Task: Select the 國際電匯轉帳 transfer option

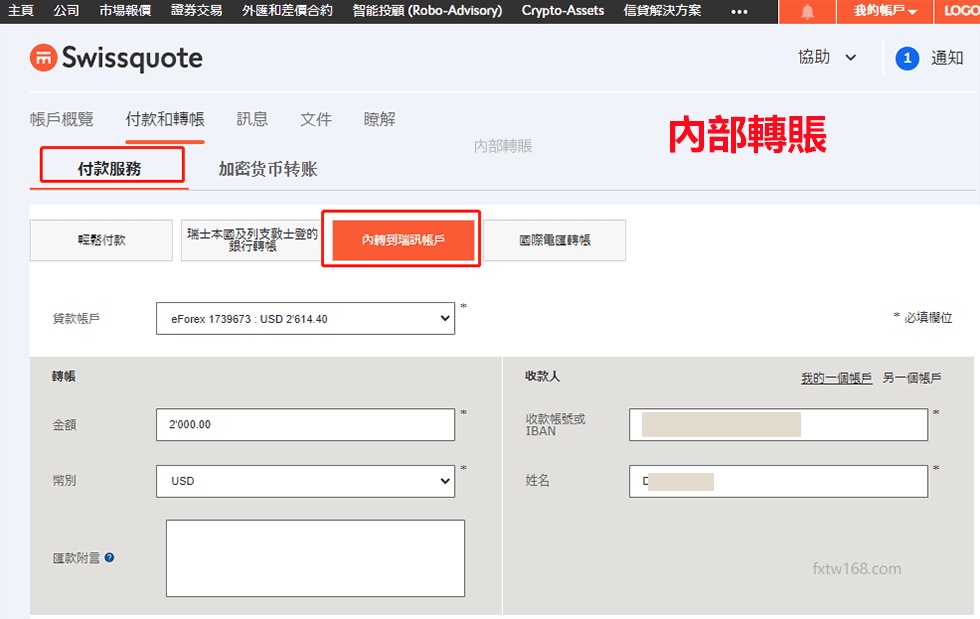Action: (x=555, y=240)
